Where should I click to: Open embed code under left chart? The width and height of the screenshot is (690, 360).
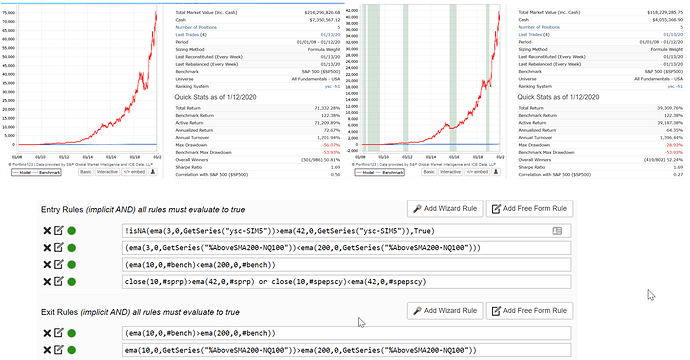point(134,172)
